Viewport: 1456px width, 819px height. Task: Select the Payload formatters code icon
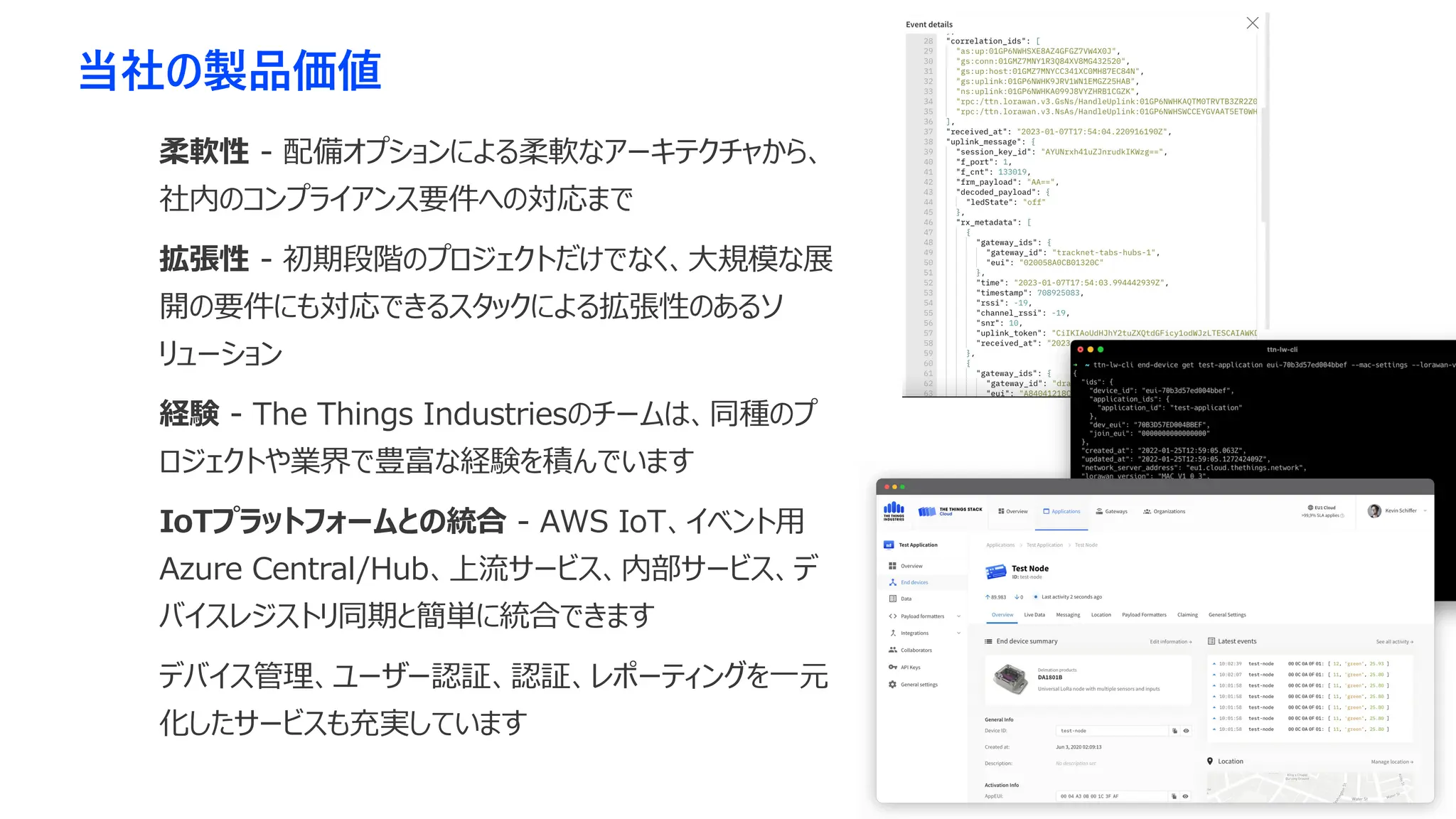click(x=892, y=616)
